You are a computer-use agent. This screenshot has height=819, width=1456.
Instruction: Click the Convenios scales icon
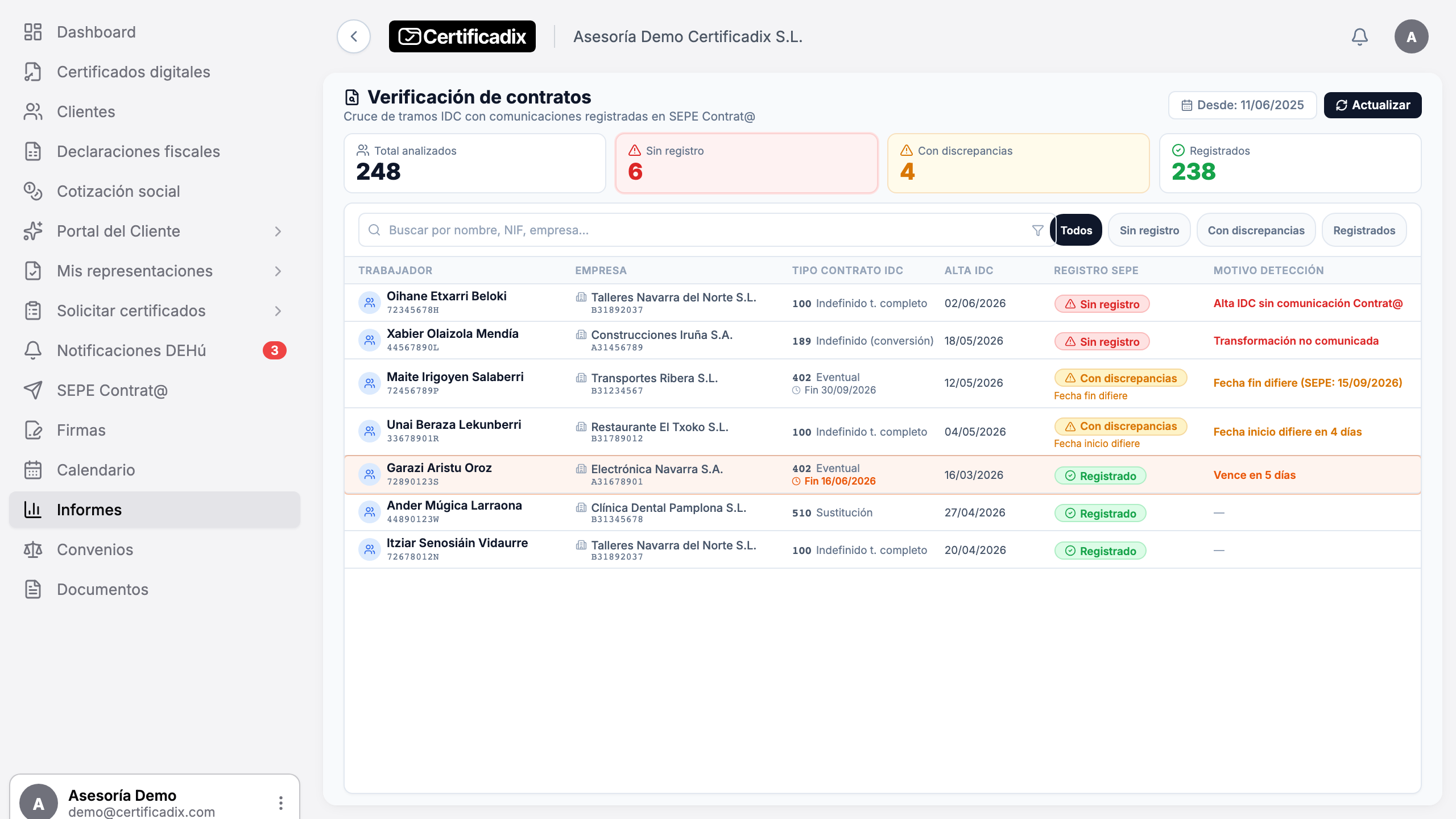click(x=33, y=549)
